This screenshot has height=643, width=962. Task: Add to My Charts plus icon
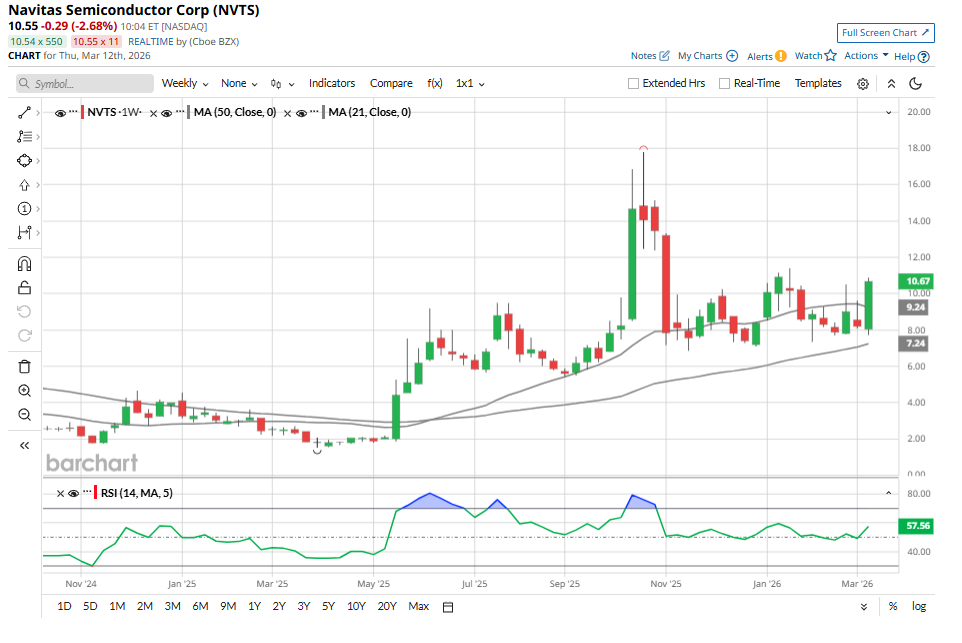tap(732, 56)
